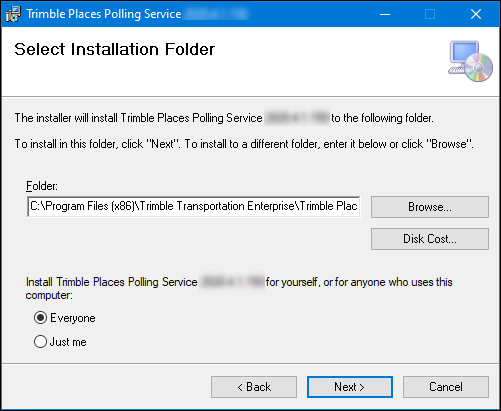Minimize the Trimble Places Polling Service window

[385, 14]
